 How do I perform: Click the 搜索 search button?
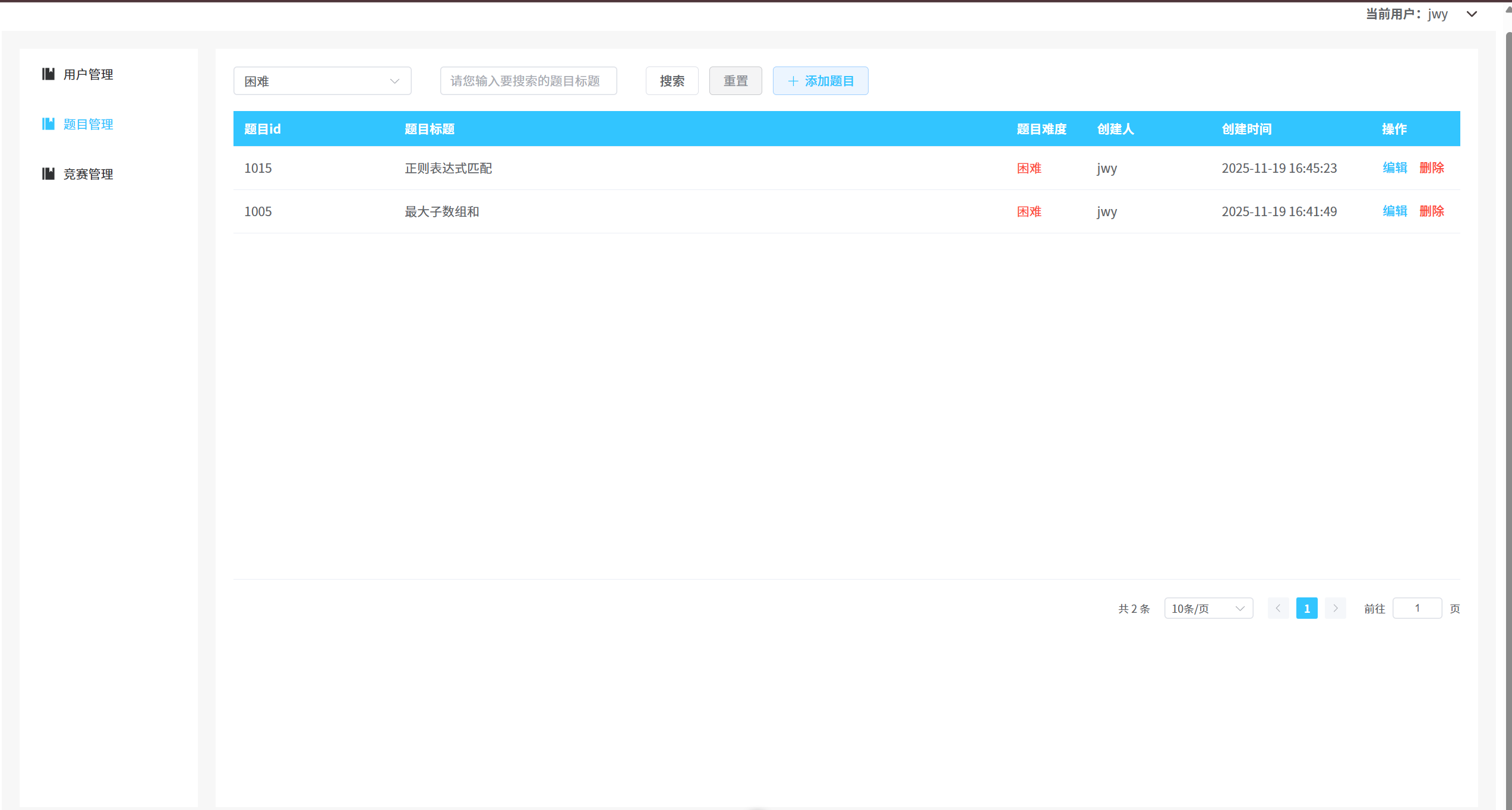pyautogui.click(x=671, y=81)
